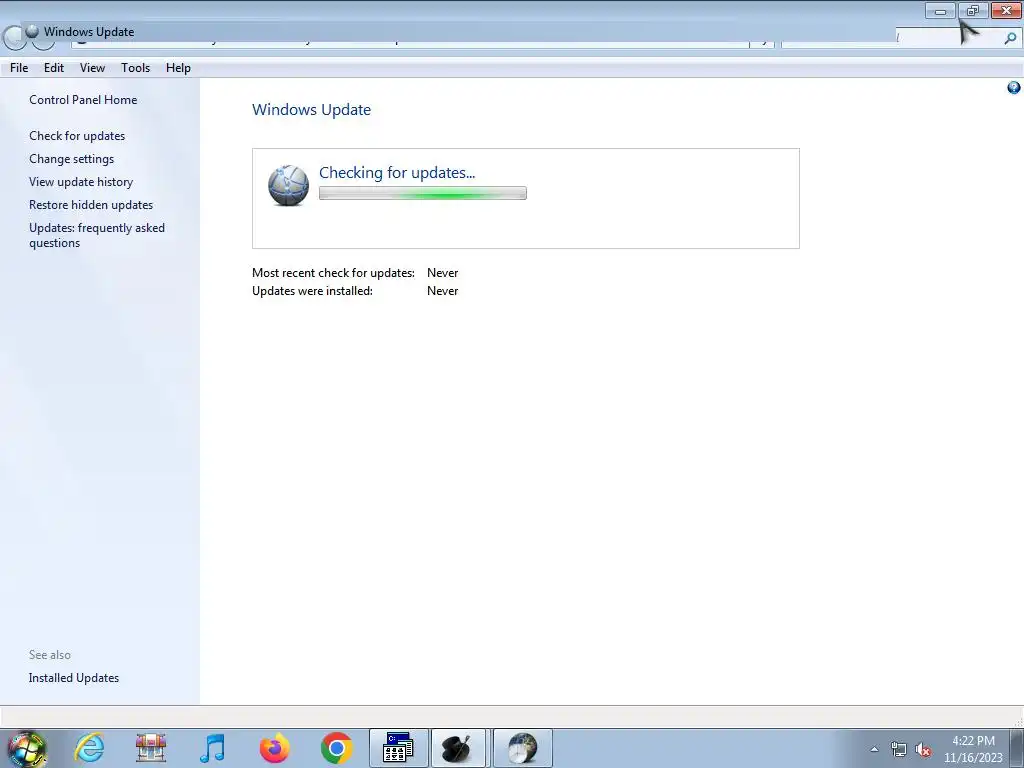Launch Firefox from the taskbar
The image size is (1024, 768).
point(274,748)
